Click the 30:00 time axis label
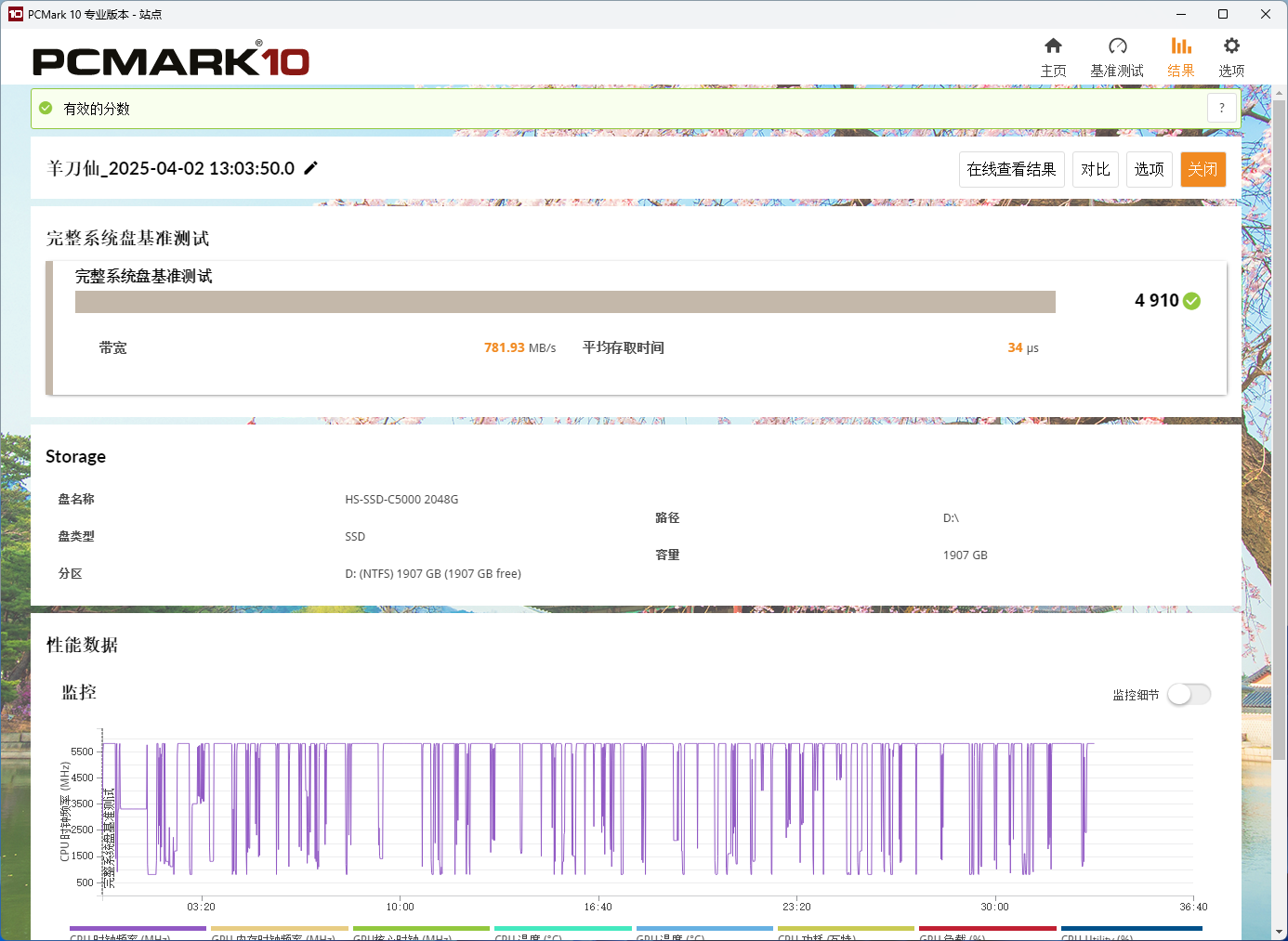 [994, 907]
